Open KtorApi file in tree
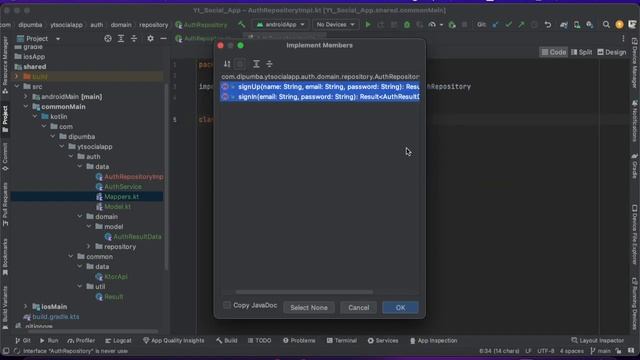This screenshot has height=360, width=640. (111, 277)
